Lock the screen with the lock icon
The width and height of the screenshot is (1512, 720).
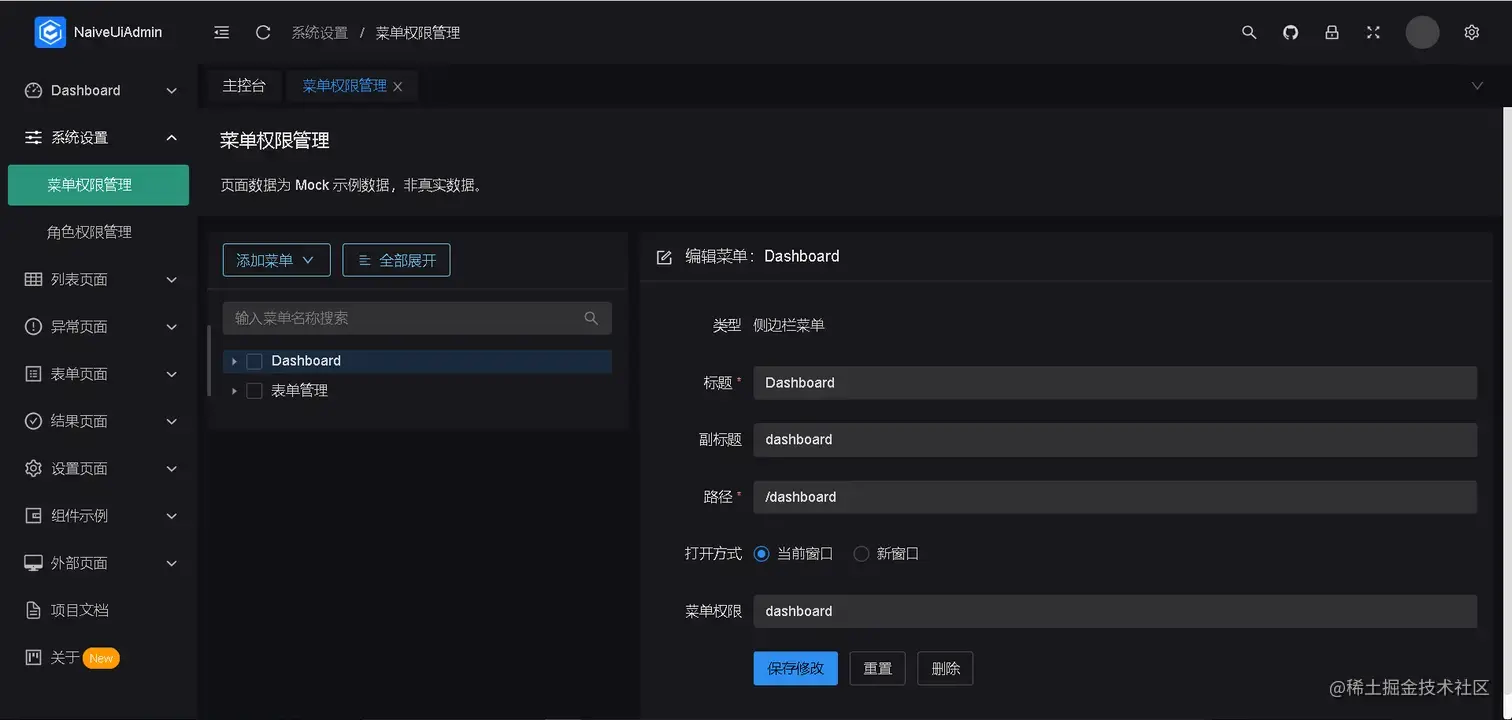(x=1332, y=32)
